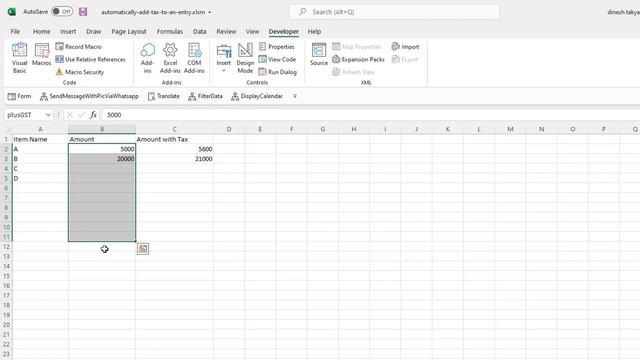Image resolution: width=640 pixels, height=360 pixels.
Task: Open COM Add-ins
Action: tap(194, 58)
